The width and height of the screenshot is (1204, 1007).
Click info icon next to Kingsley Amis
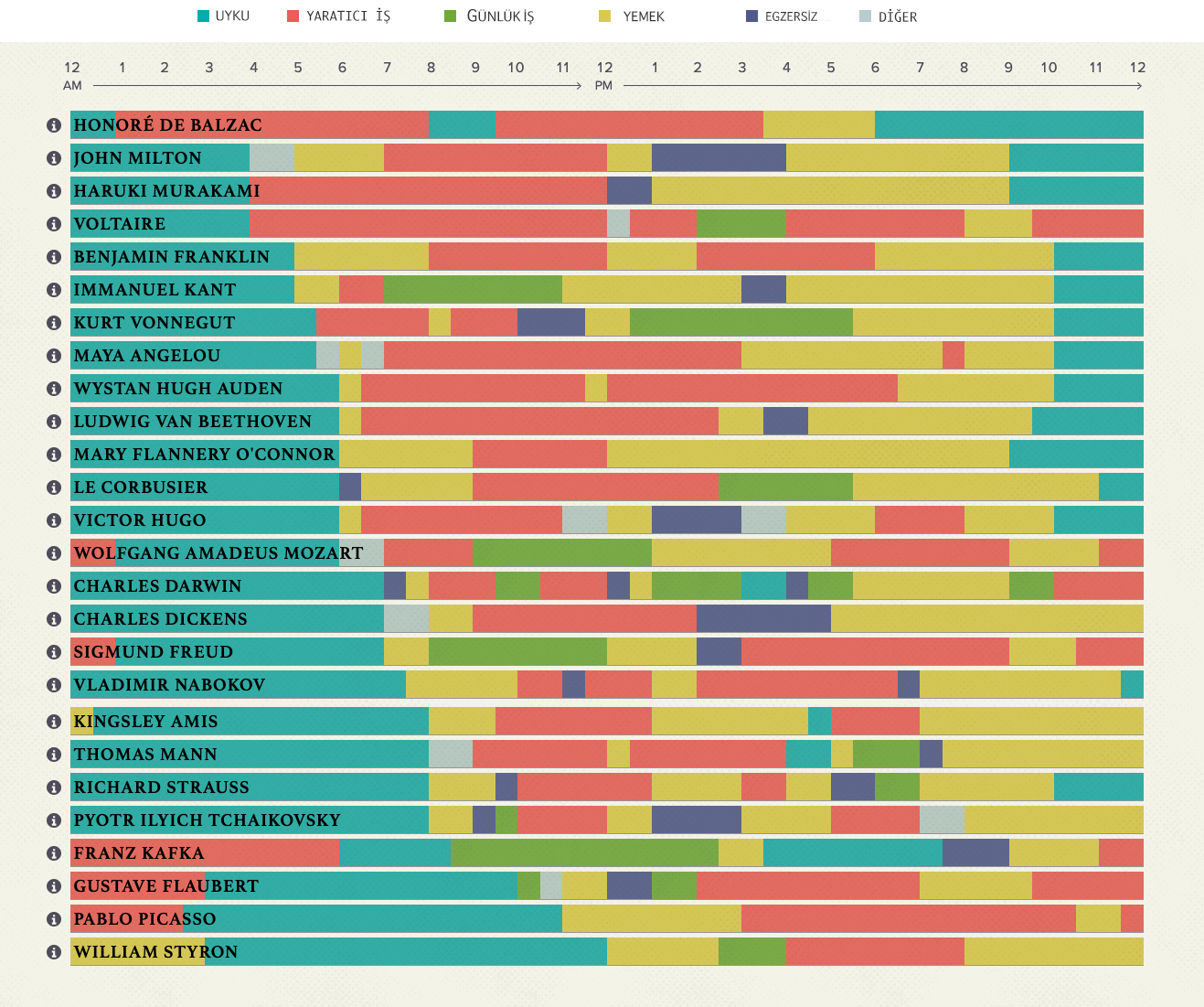(x=54, y=722)
